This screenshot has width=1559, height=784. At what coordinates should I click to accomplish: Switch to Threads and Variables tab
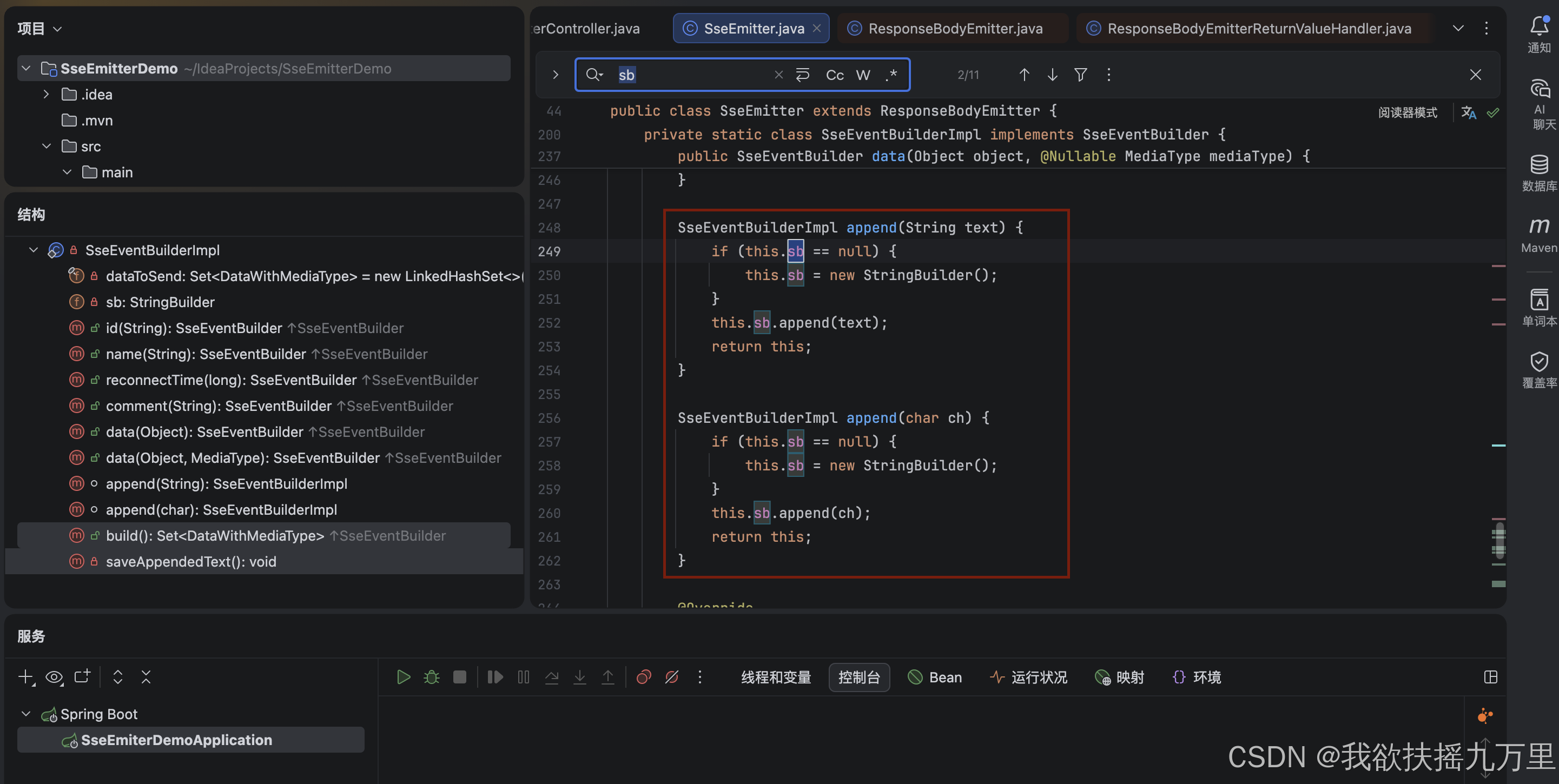tap(776, 677)
